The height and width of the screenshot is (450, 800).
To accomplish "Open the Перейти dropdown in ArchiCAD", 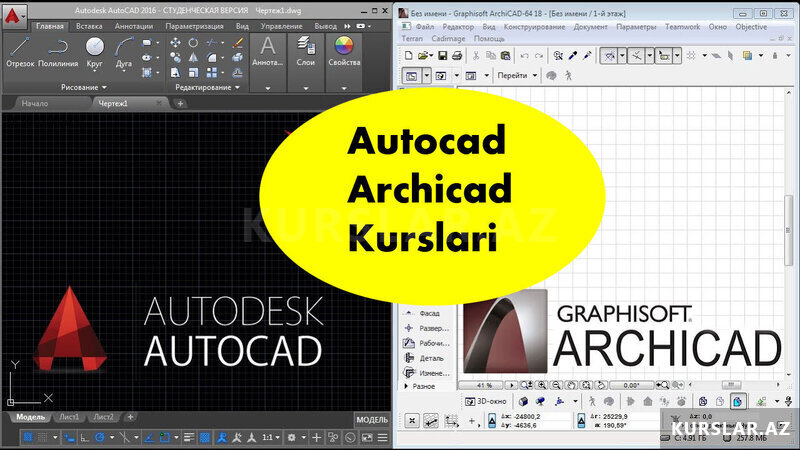I will click(519, 75).
